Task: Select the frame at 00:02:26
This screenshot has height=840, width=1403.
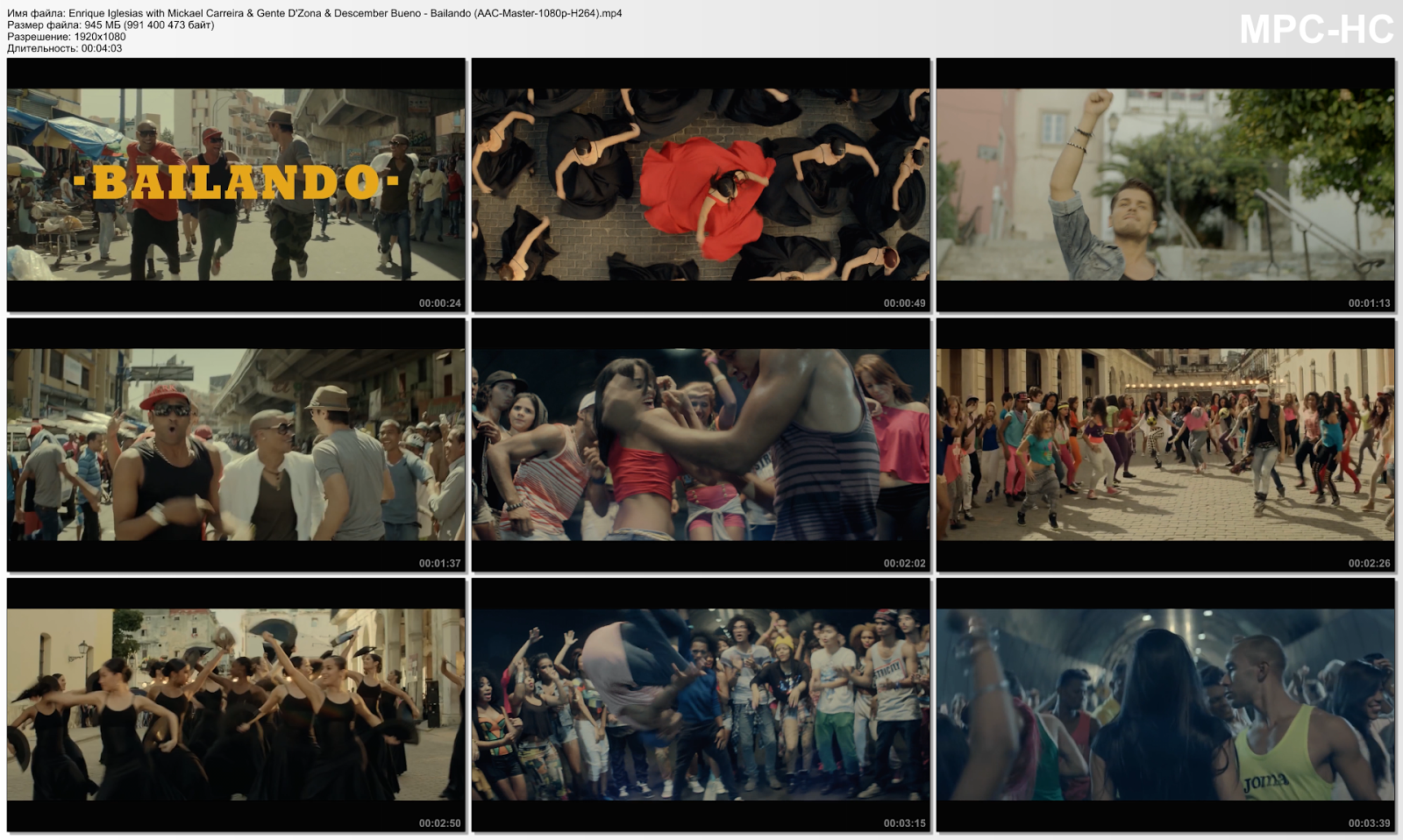Action: (1165, 445)
